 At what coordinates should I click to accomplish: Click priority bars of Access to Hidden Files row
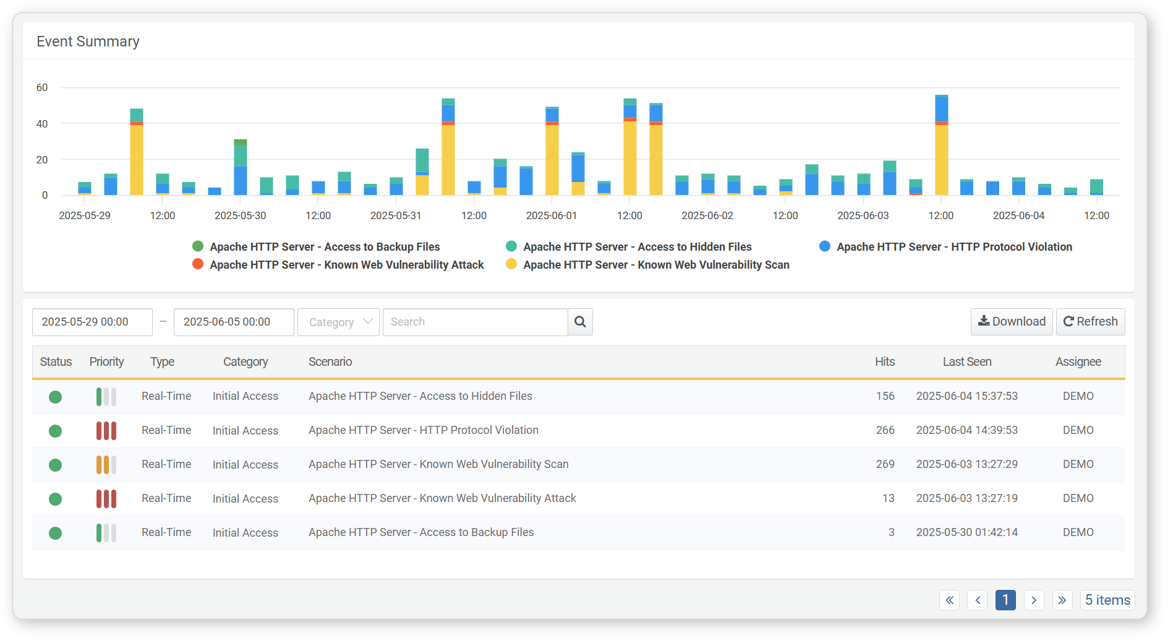[106, 396]
